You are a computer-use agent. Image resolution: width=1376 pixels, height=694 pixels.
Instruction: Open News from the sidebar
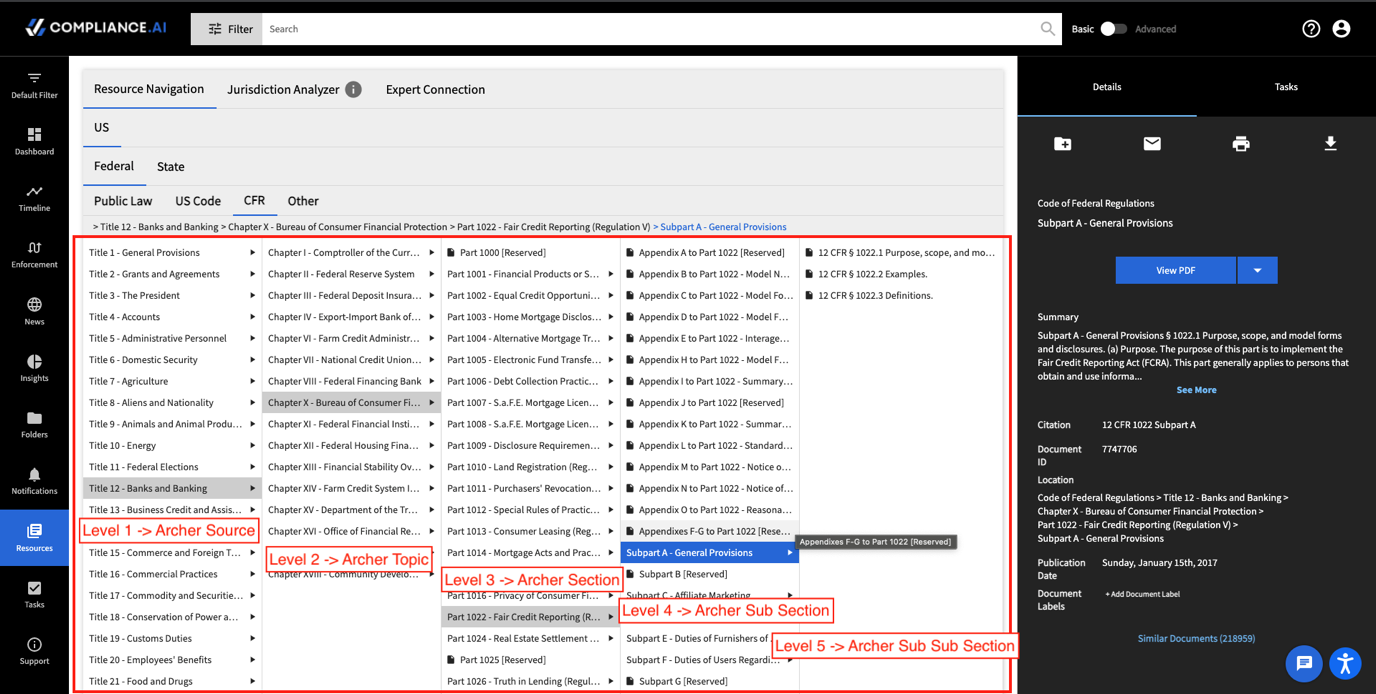pos(34,311)
